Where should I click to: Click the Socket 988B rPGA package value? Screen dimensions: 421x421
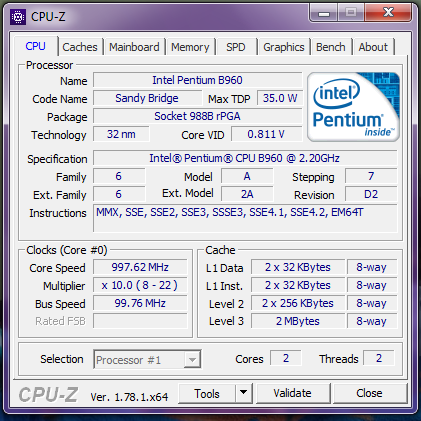[x=197, y=116]
